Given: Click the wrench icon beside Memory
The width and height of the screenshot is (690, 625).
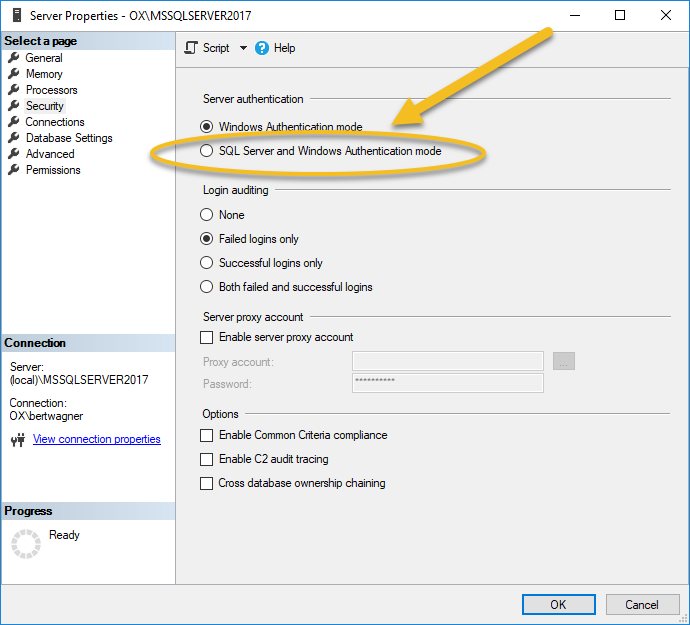Looking at the screenshot, I should [x=14, y=74].
